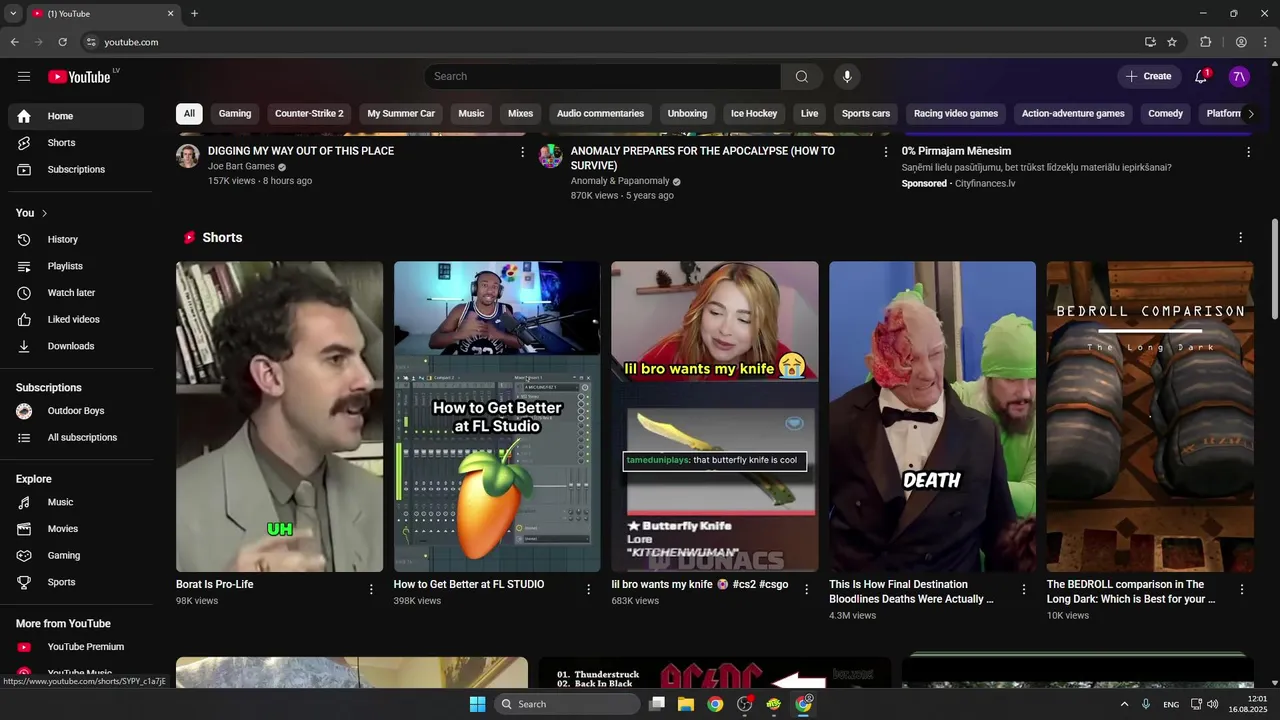Bookmark this page with star icon
Screen dimensions: 1280x720
1172,42
